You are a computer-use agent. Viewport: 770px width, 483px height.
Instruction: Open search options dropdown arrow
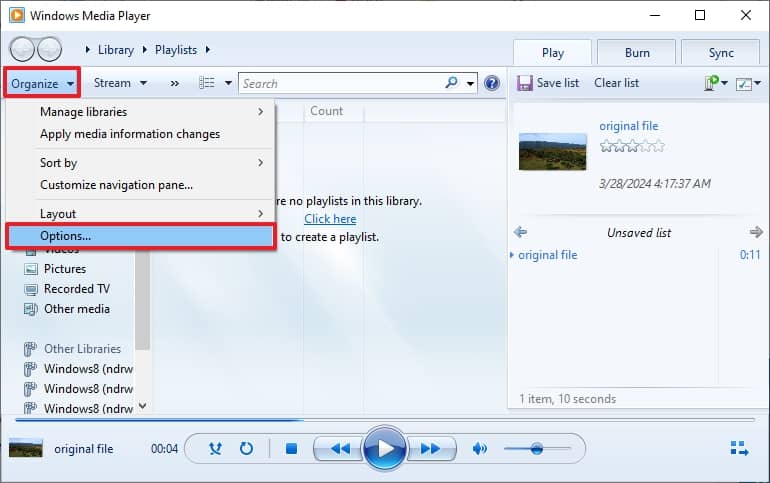pos(470,83)
